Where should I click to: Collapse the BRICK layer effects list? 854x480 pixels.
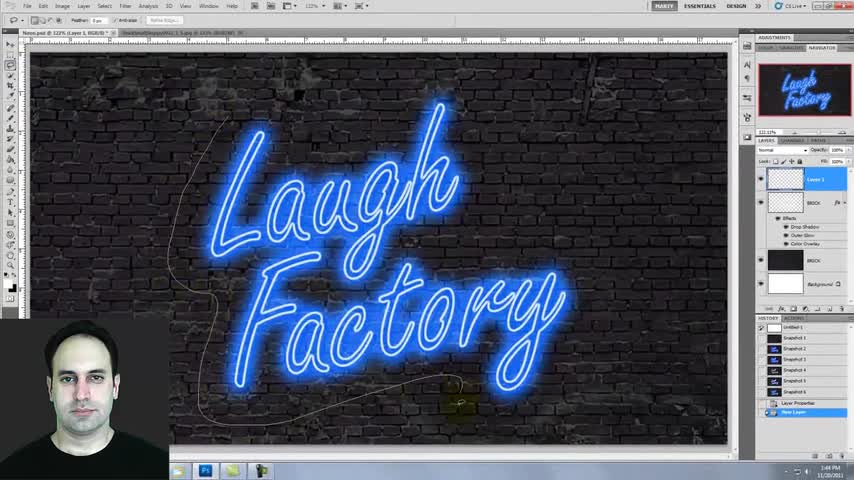[845, 203]
